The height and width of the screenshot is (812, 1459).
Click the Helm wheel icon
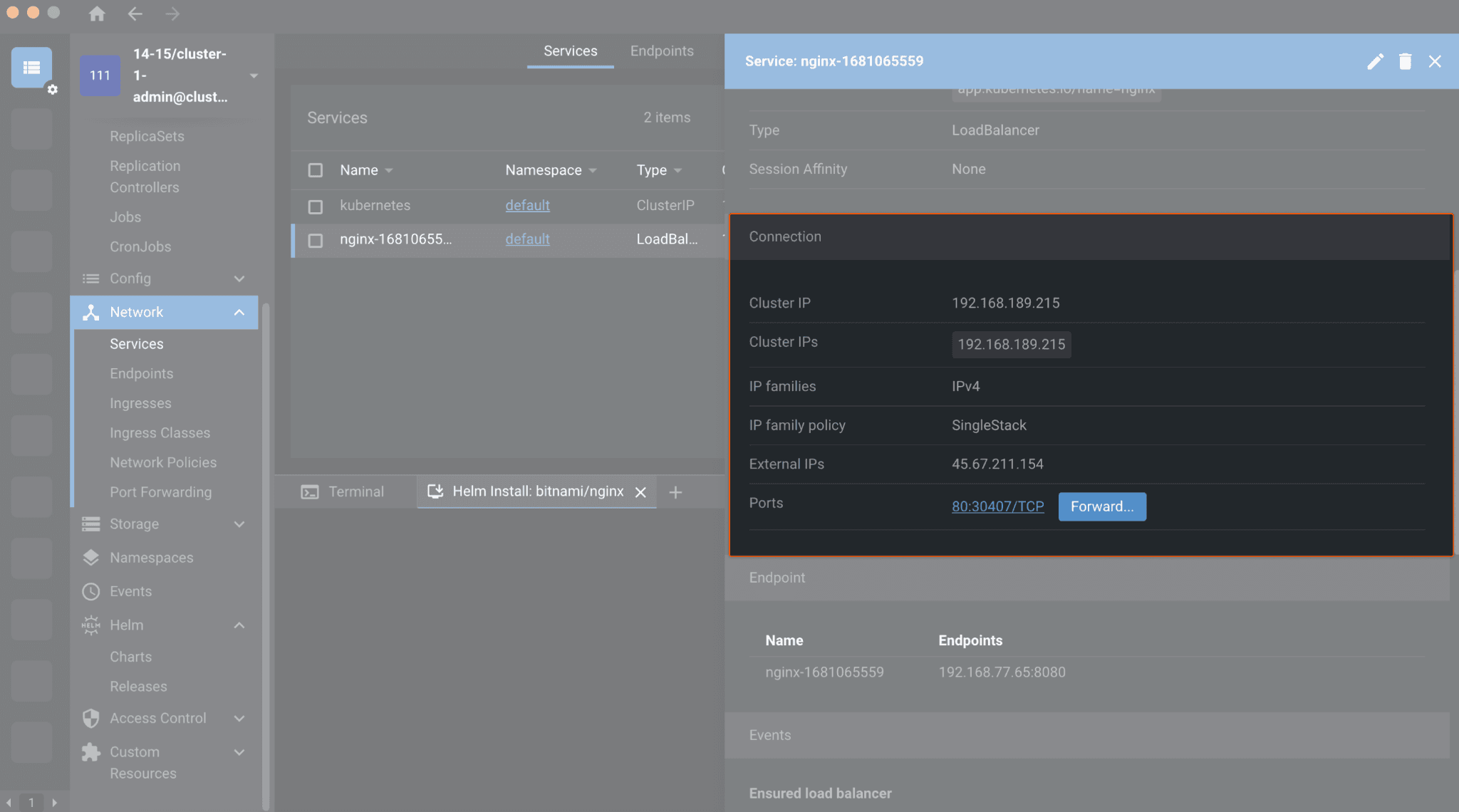(91, 625)
